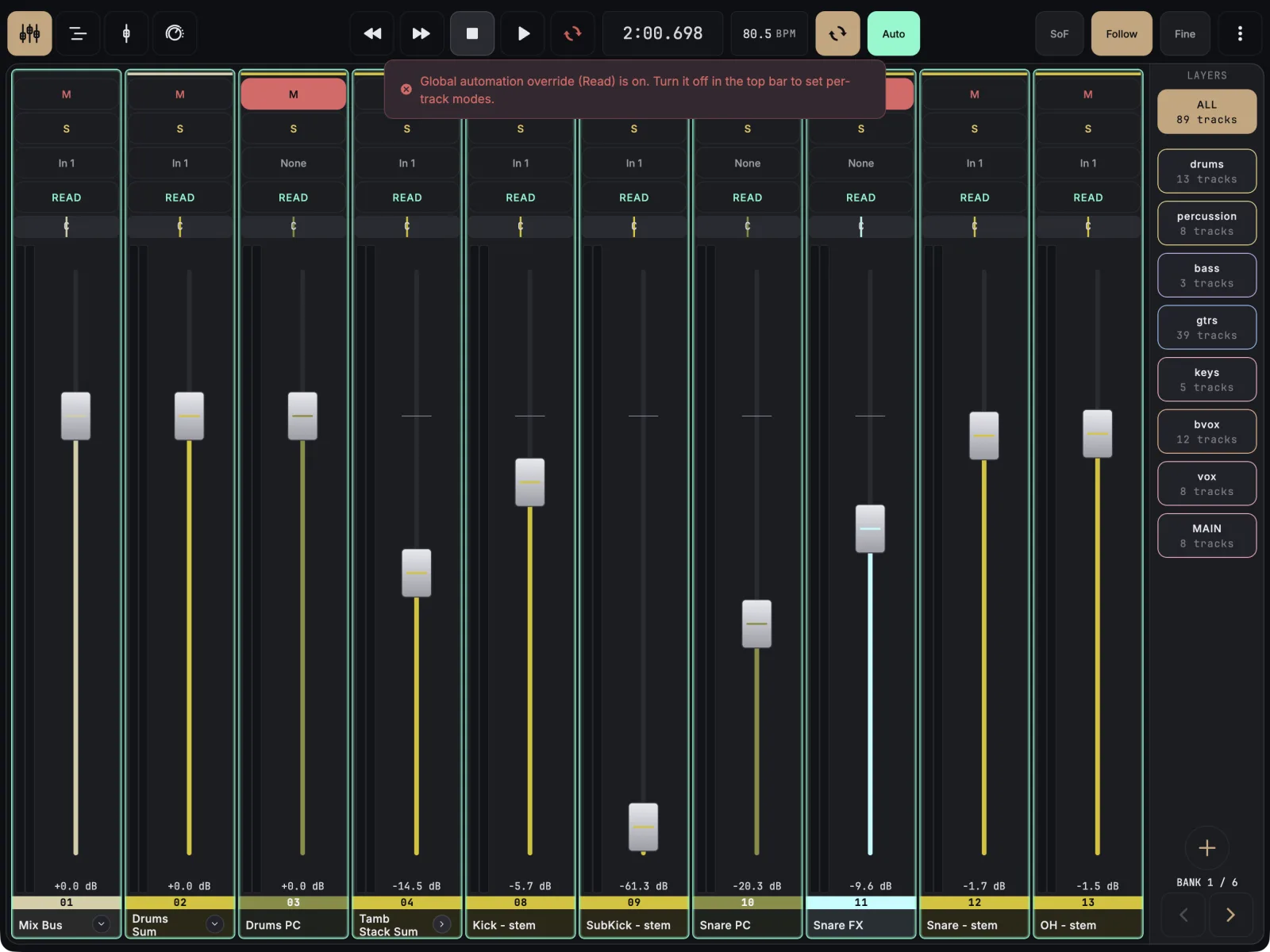Click the Snare FX fader handle
This screenshot has height=952, width=1270.
pyautogui.click(x=870, y=528)
